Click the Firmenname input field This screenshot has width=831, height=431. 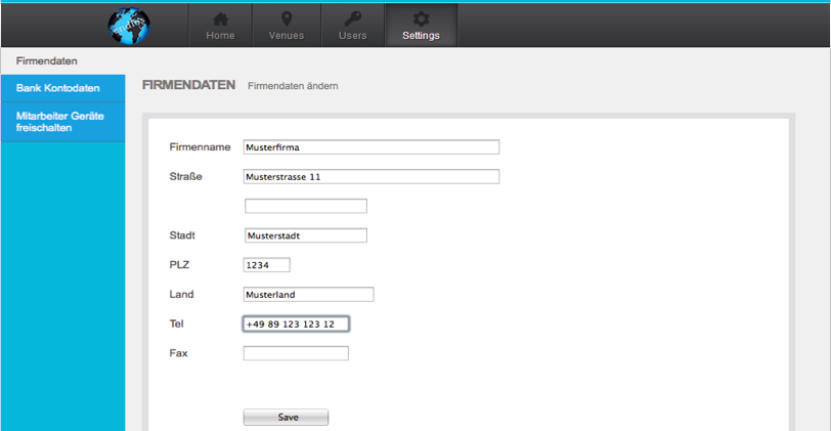pos(370,147)
